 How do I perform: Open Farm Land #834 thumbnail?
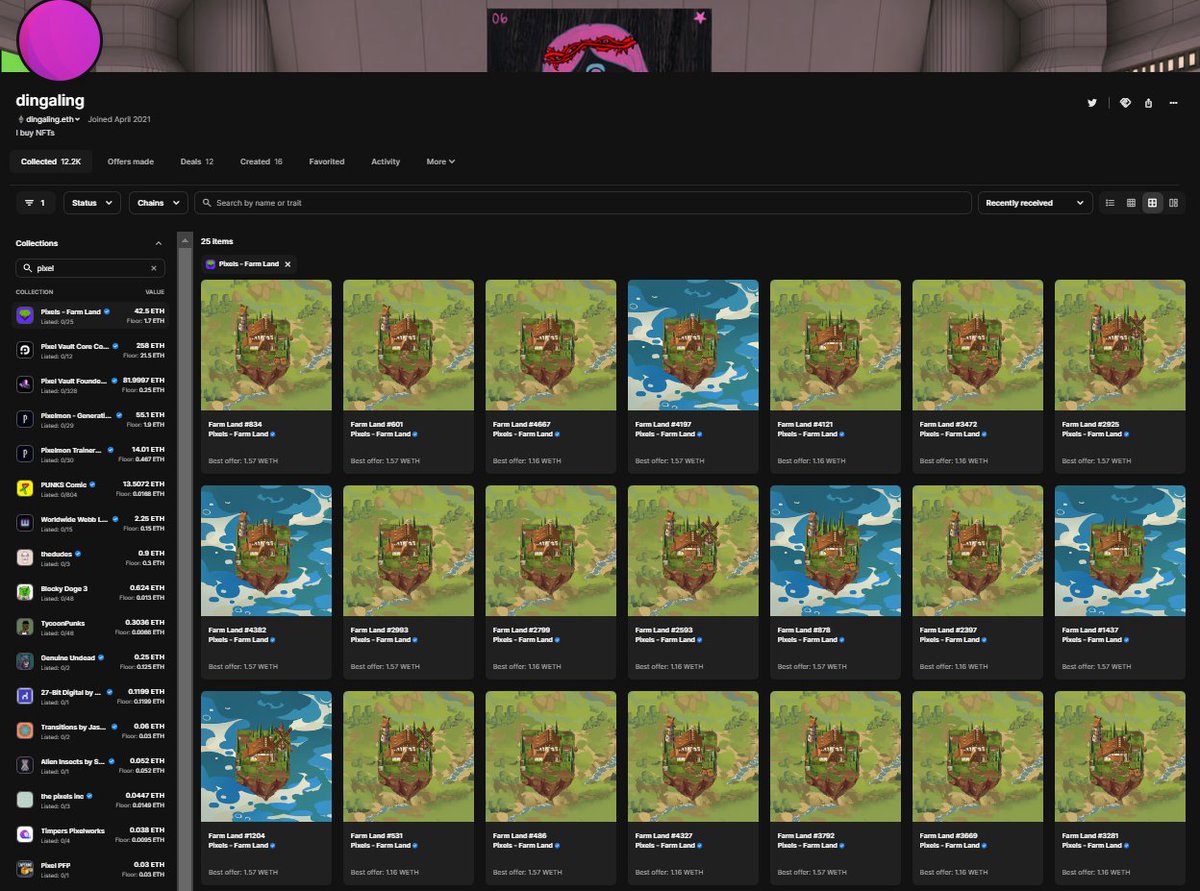(x=266, y=345)
